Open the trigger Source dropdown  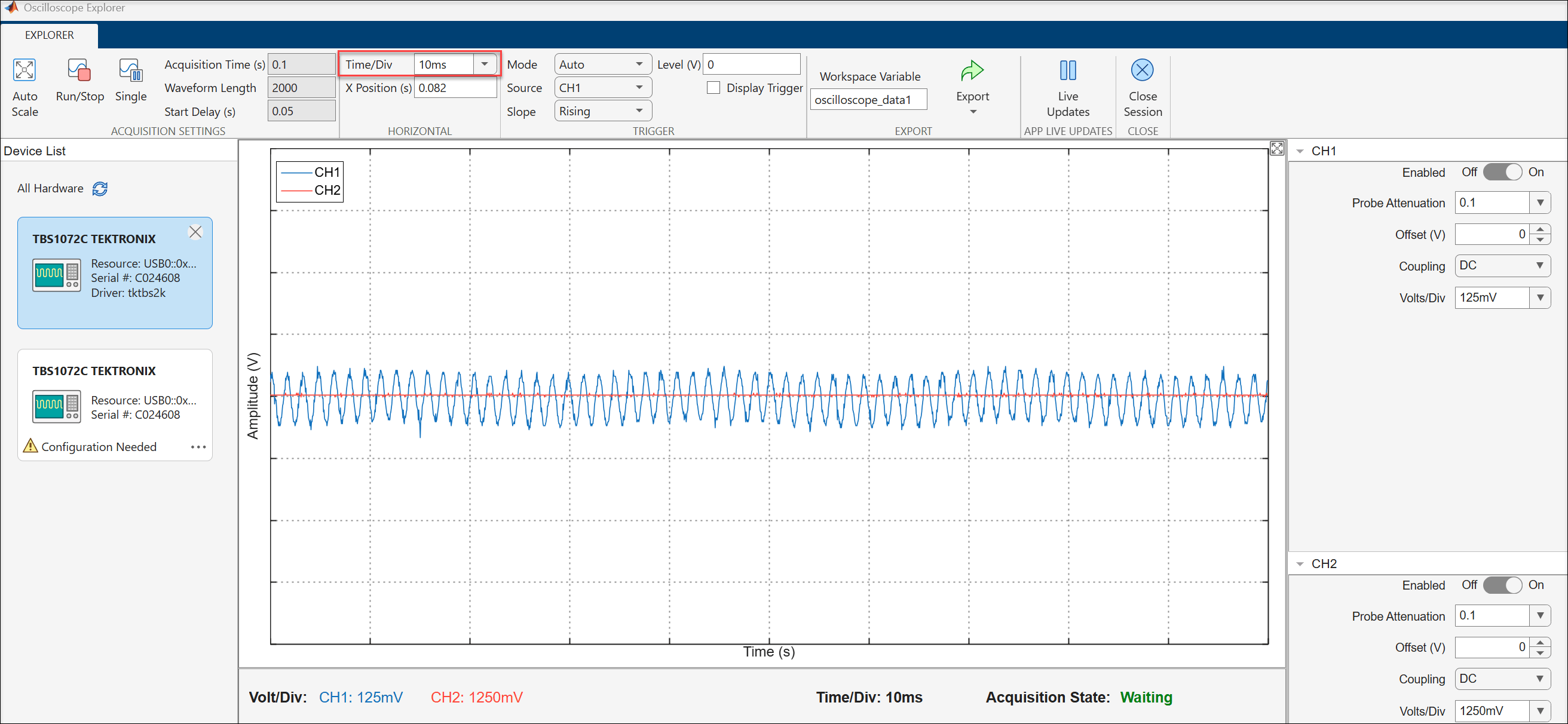602,88
